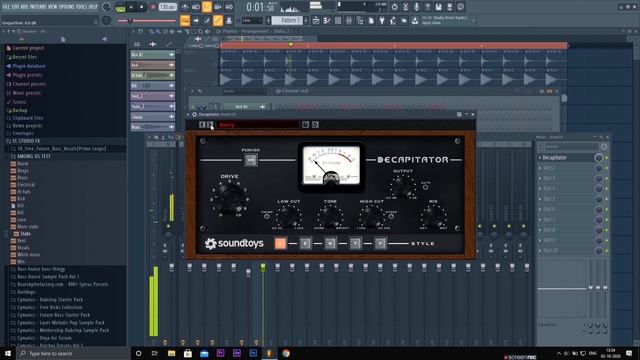Open the FILE menu
The height and width of the screenshot is (360, 640).
pos(6,7)
